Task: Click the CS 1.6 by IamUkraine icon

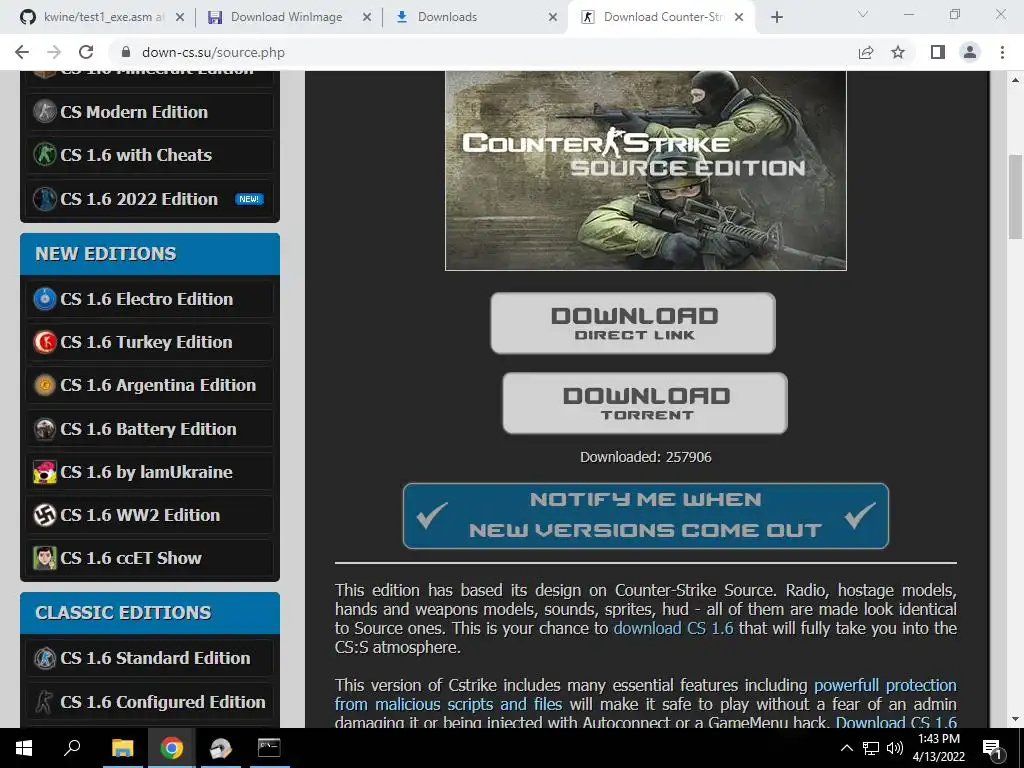Action: pos(45,472)
